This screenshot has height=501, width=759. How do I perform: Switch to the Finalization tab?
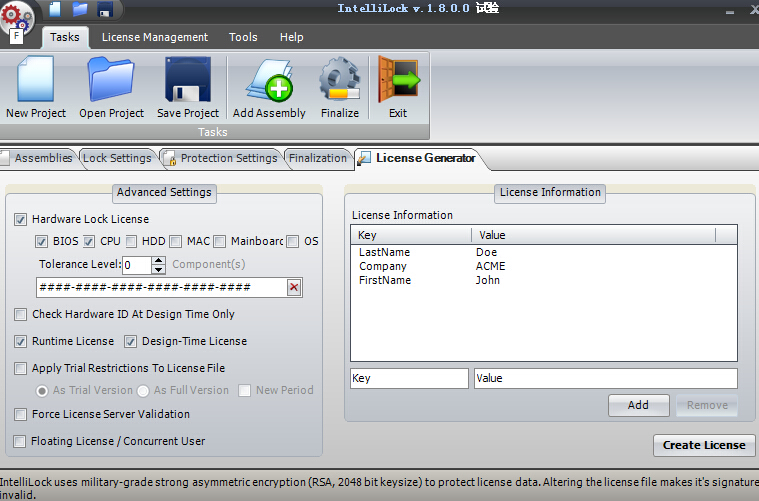pyautogui.click(x=318, y=158)
